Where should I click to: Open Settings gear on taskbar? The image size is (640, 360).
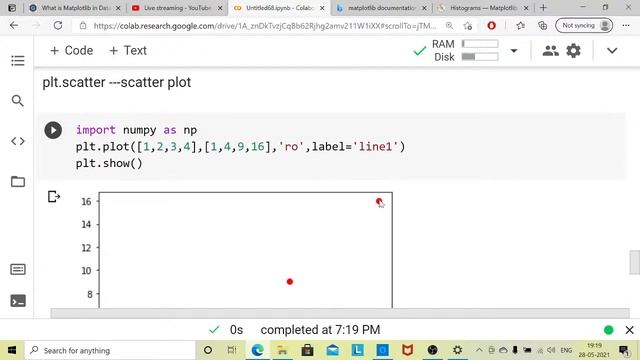(x=458, y=350)
